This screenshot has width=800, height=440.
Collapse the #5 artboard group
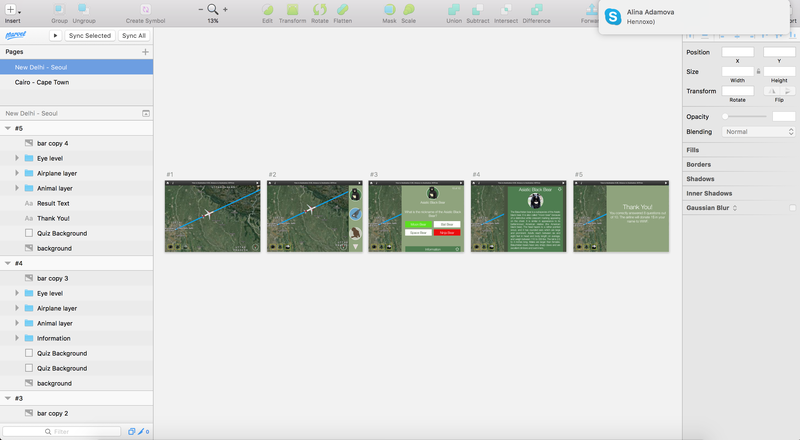pos(7,128)
